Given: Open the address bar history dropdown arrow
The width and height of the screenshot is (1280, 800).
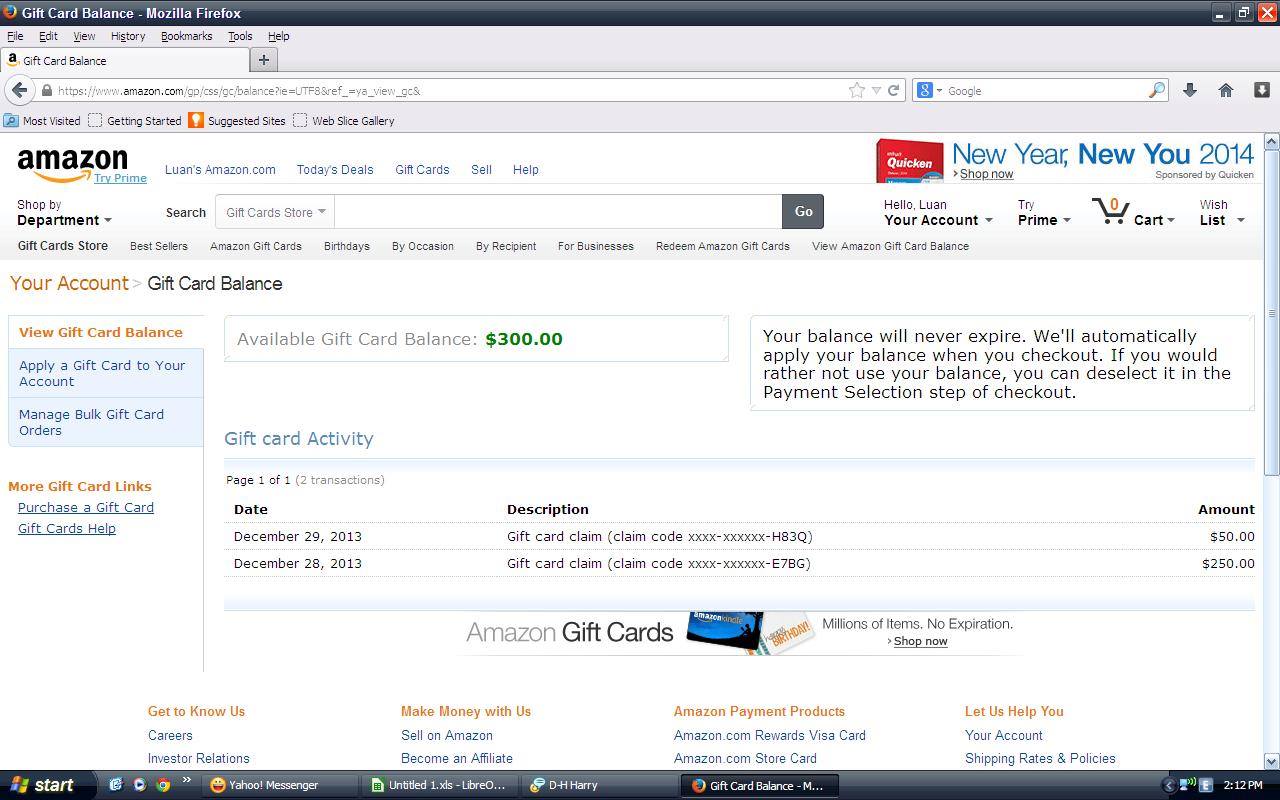Looking at the screenshot, I should (x=876, y=90).
